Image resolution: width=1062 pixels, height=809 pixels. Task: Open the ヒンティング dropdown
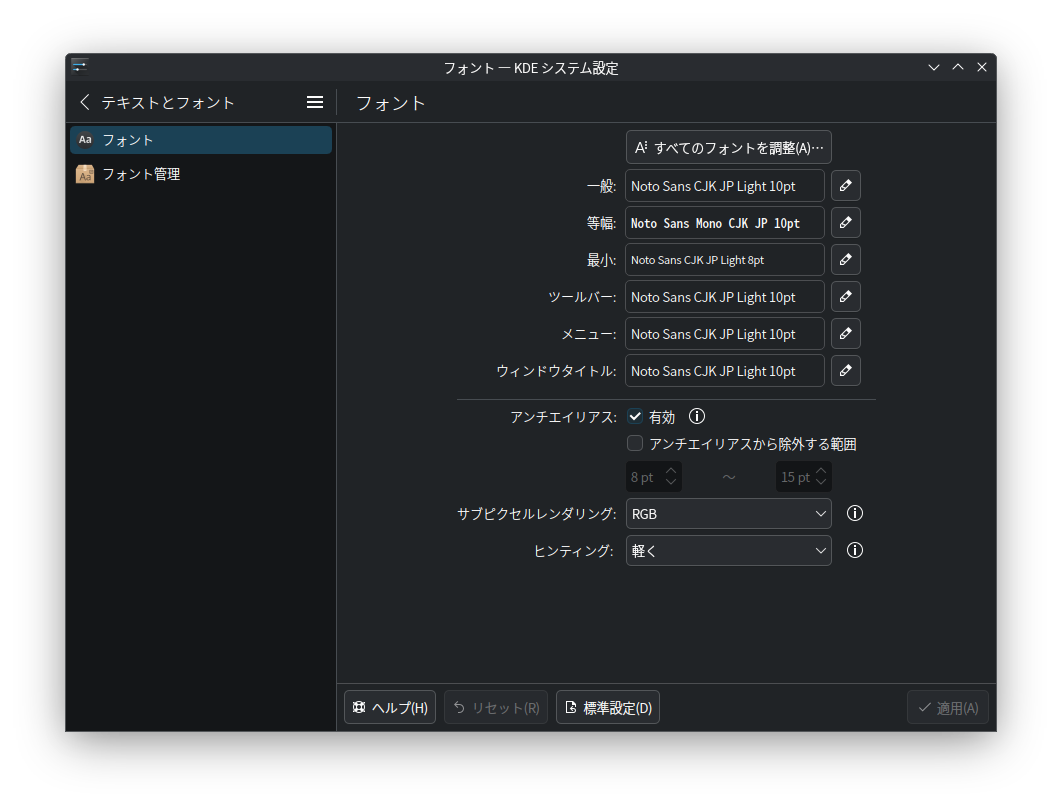tap(729, 551)
